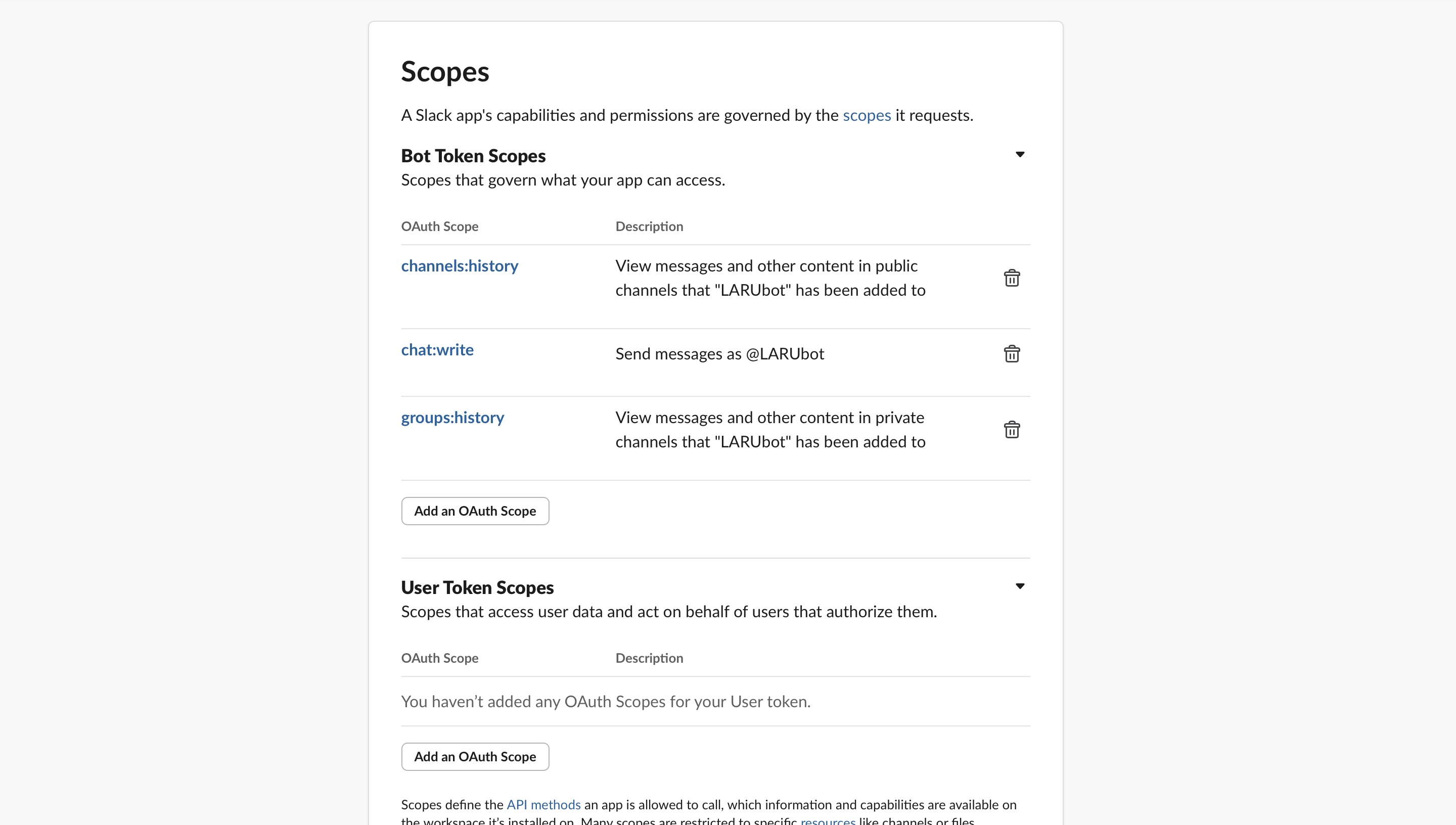Screen dimensions: 1456x825
Task: Click the 'scopes' link in intro sentence
Action: click(x=866, y=115)
